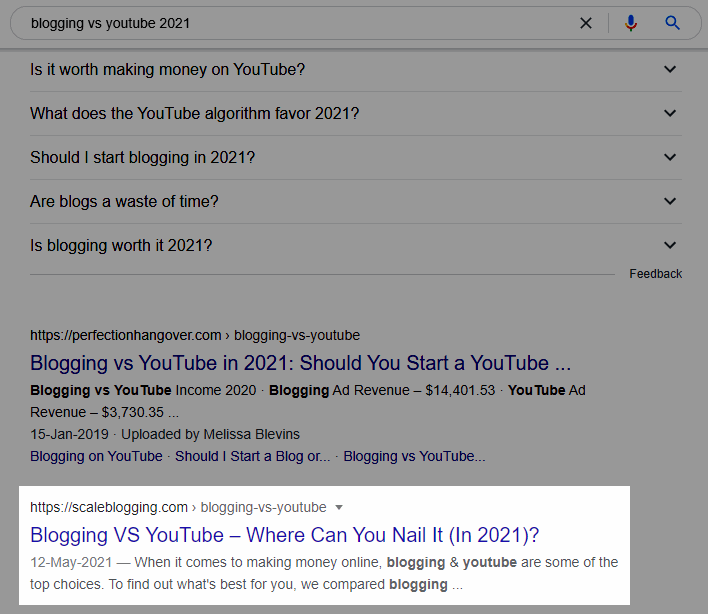708x614 pixels.
Task: Click "15-Jan-2019 · Uploaded by Melissa Blevins" text
Action: click(x=165, y=434)
